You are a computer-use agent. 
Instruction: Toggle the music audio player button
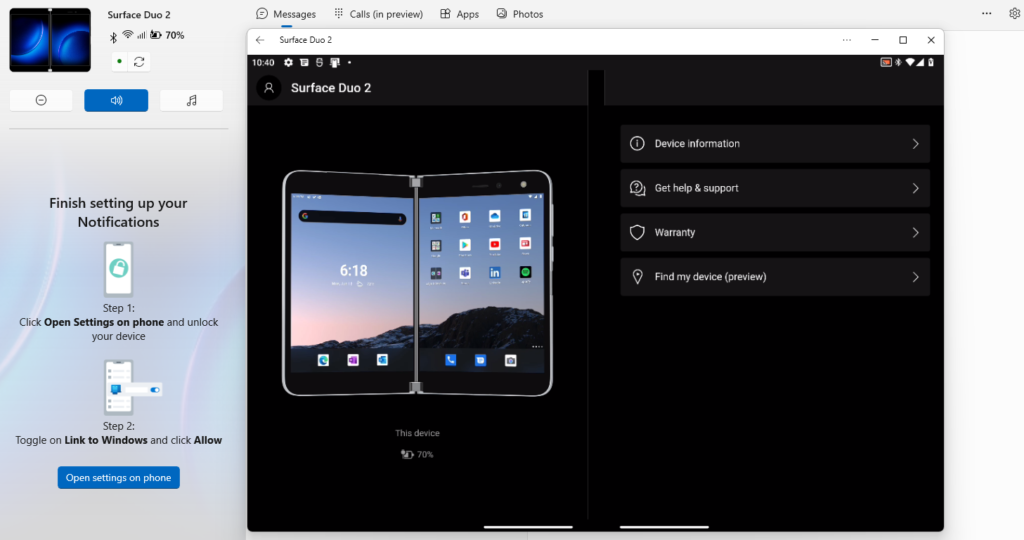click(x=191, y=100)
